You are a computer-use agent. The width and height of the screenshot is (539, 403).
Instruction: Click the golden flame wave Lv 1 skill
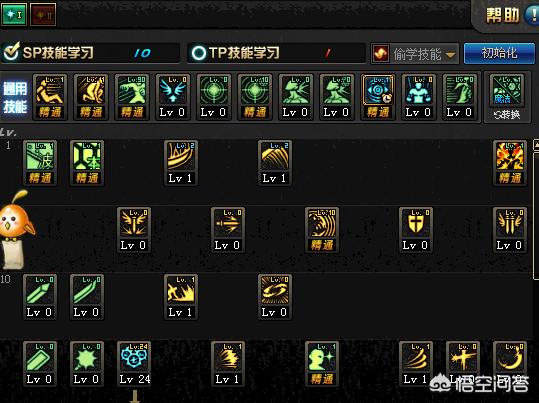pos(181,297)
